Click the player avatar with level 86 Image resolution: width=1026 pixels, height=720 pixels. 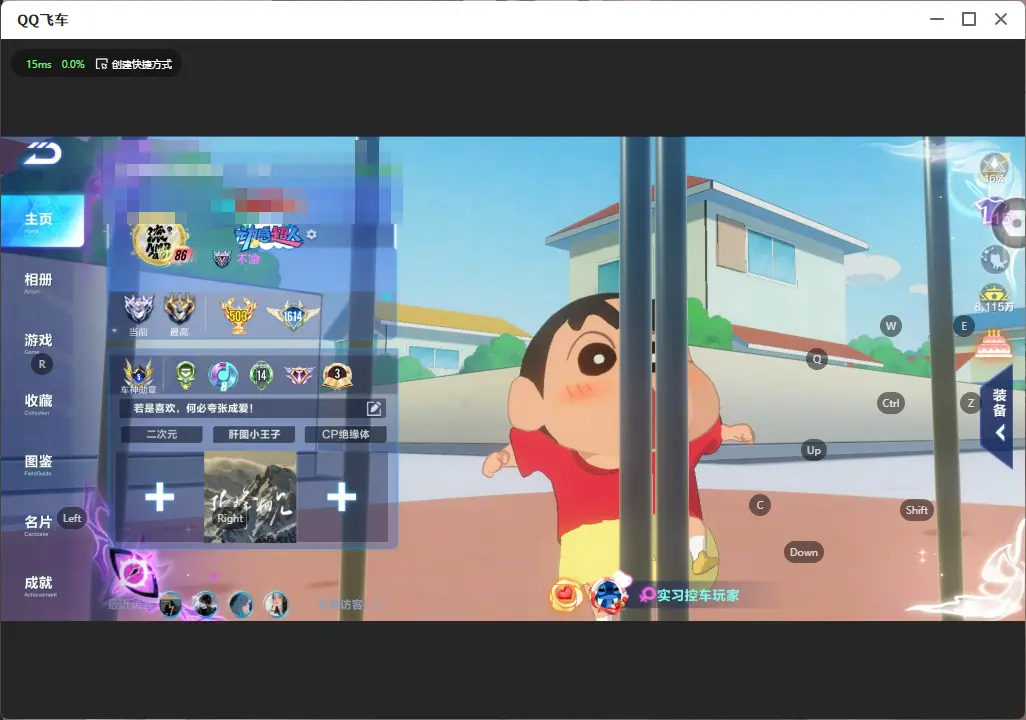[161, 244]
